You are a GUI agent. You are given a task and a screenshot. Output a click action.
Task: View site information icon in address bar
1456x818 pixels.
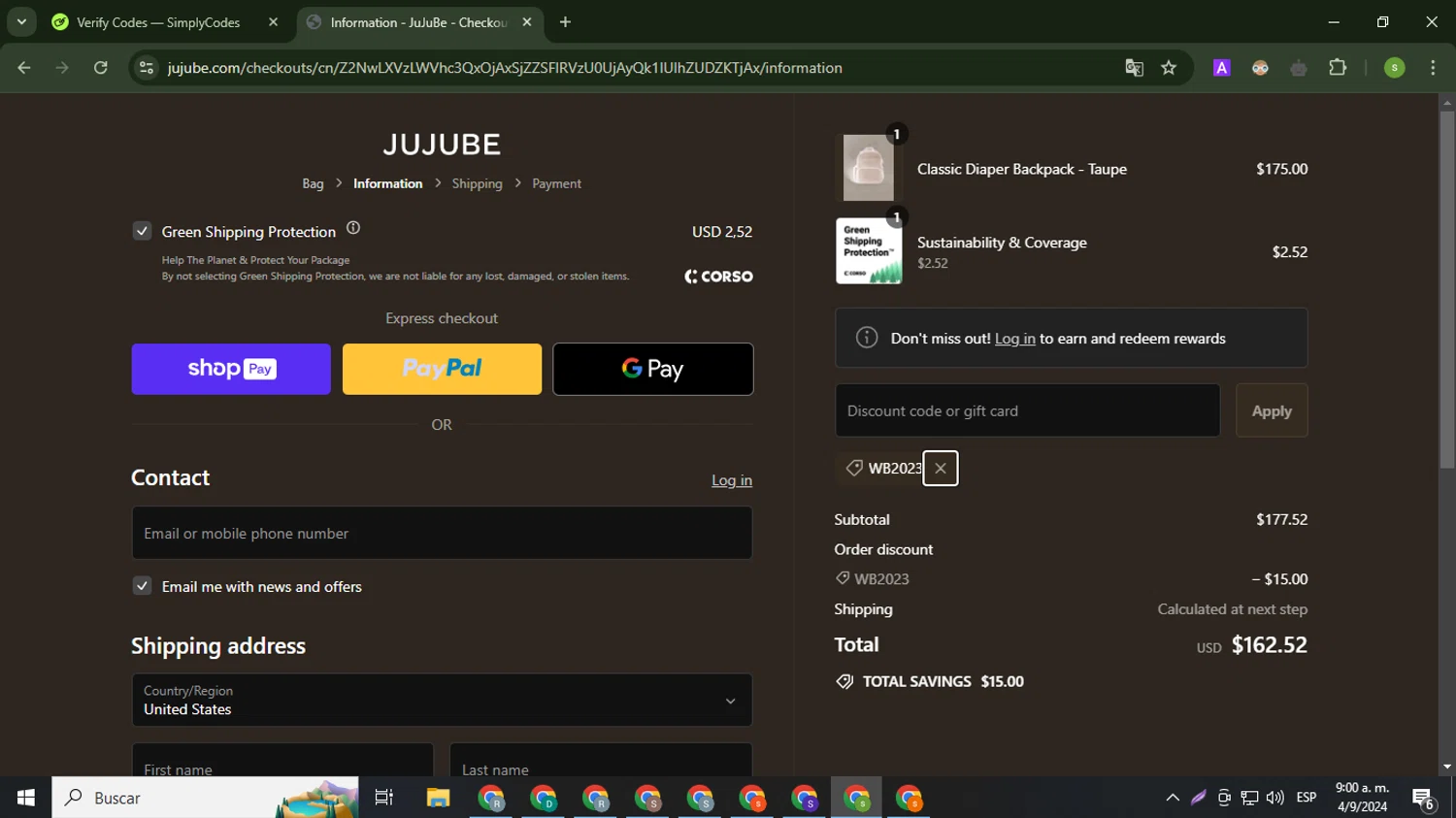pos(147,68)
